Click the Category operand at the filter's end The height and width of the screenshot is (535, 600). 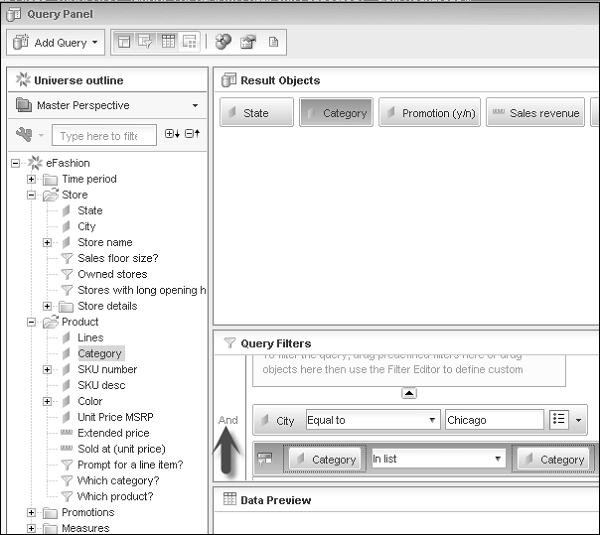(555, 459)
